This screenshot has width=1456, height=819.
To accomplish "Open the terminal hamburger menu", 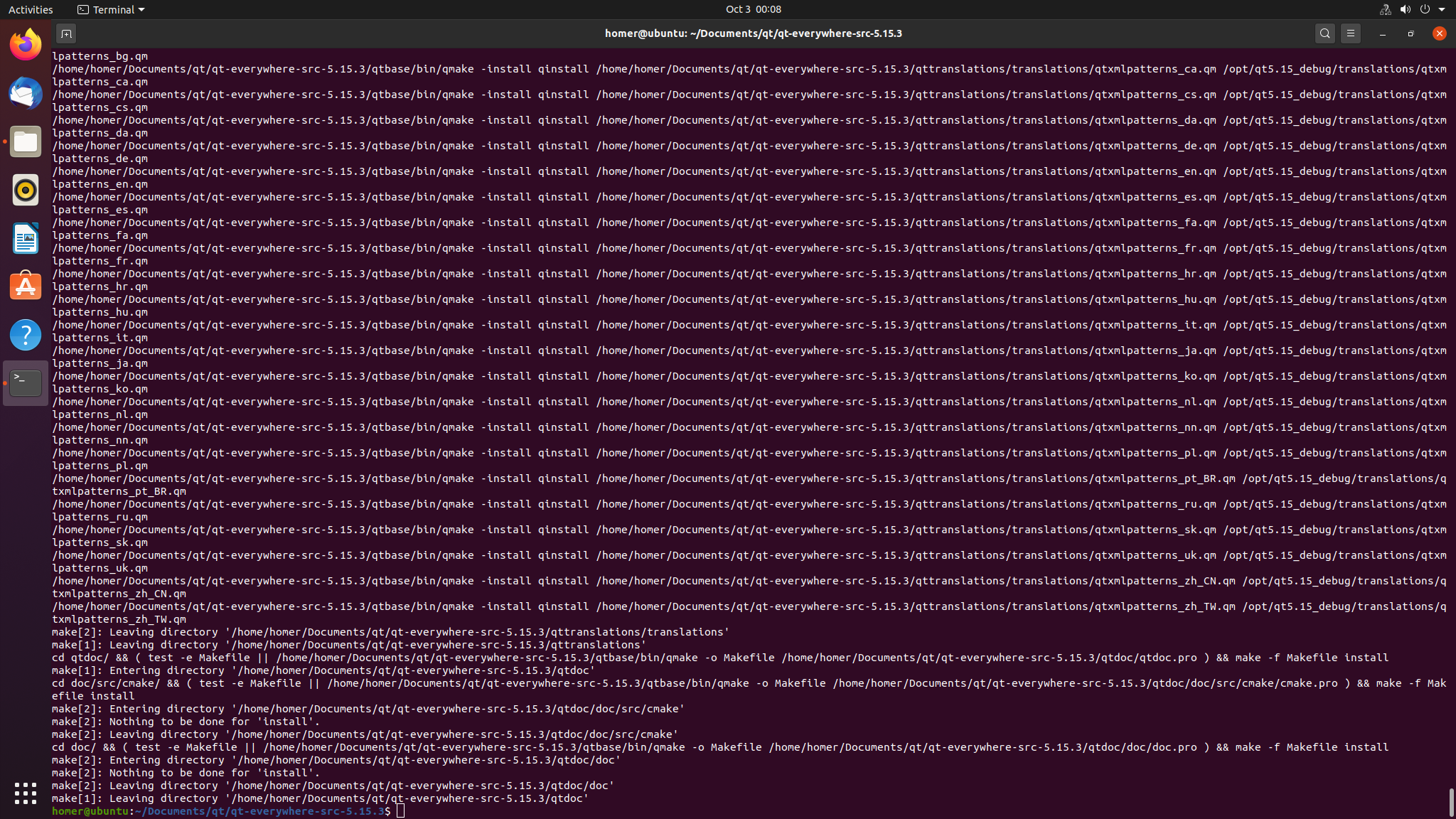I will [1350, 33].
